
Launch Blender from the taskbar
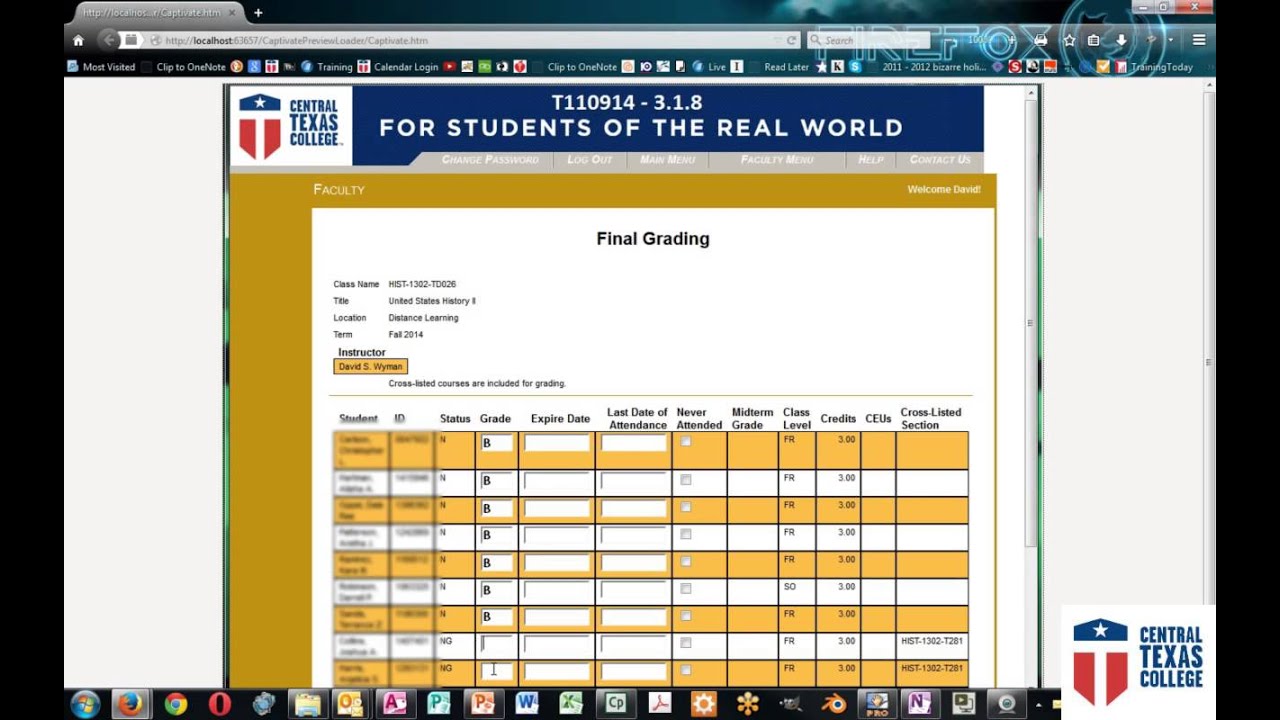tap(834, 703)
